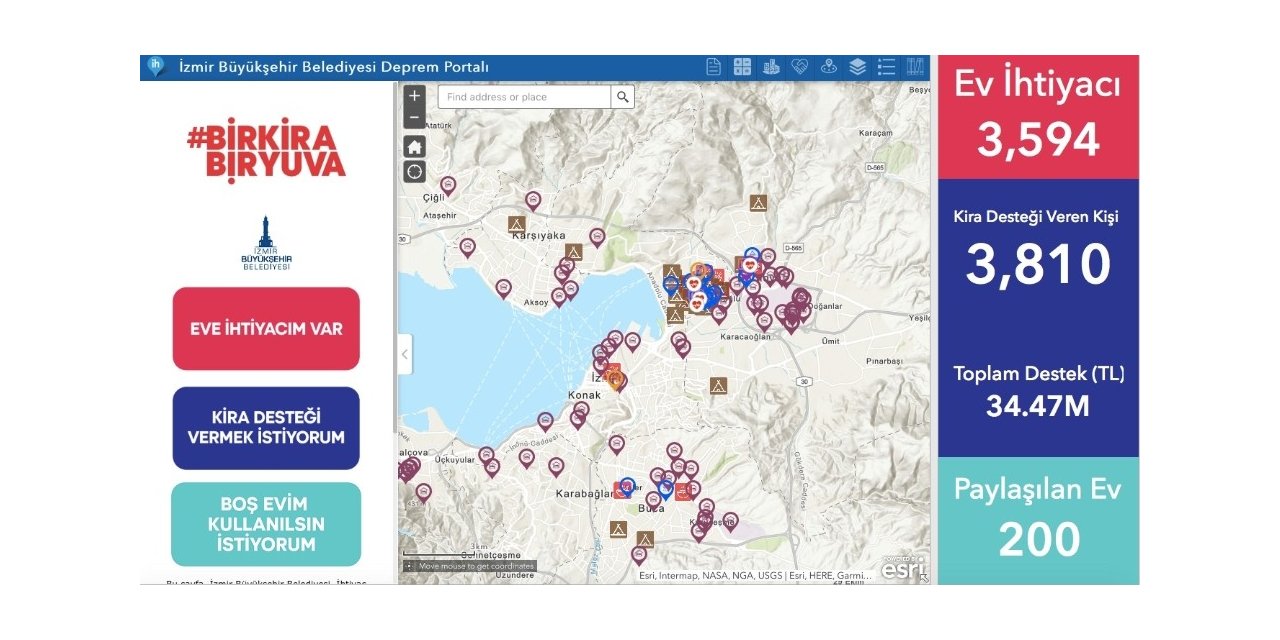Click the EVE İHTİYACIM VAR button

(266, 329)
